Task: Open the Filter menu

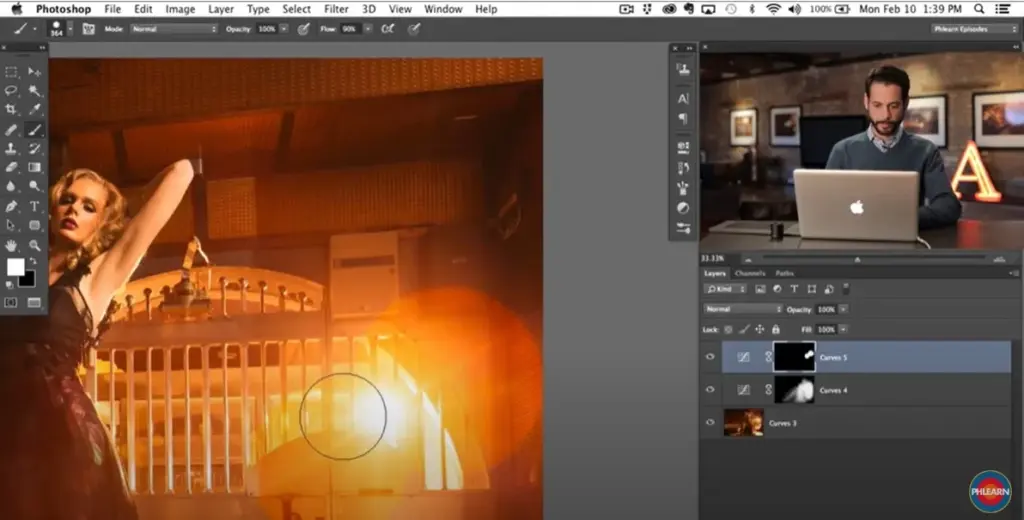Action: [x=336, y=9]
